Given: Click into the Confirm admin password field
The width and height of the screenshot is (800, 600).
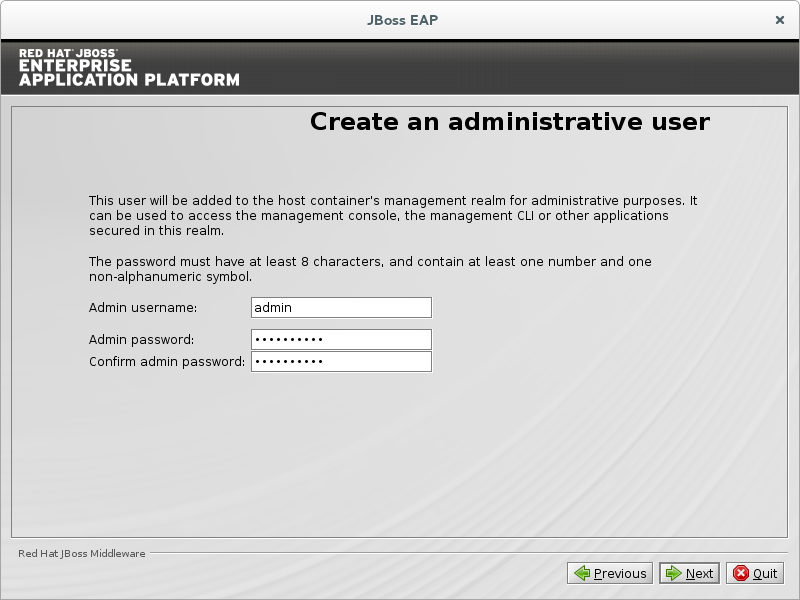Looking at the screenshot, I should tap(341, 361).
